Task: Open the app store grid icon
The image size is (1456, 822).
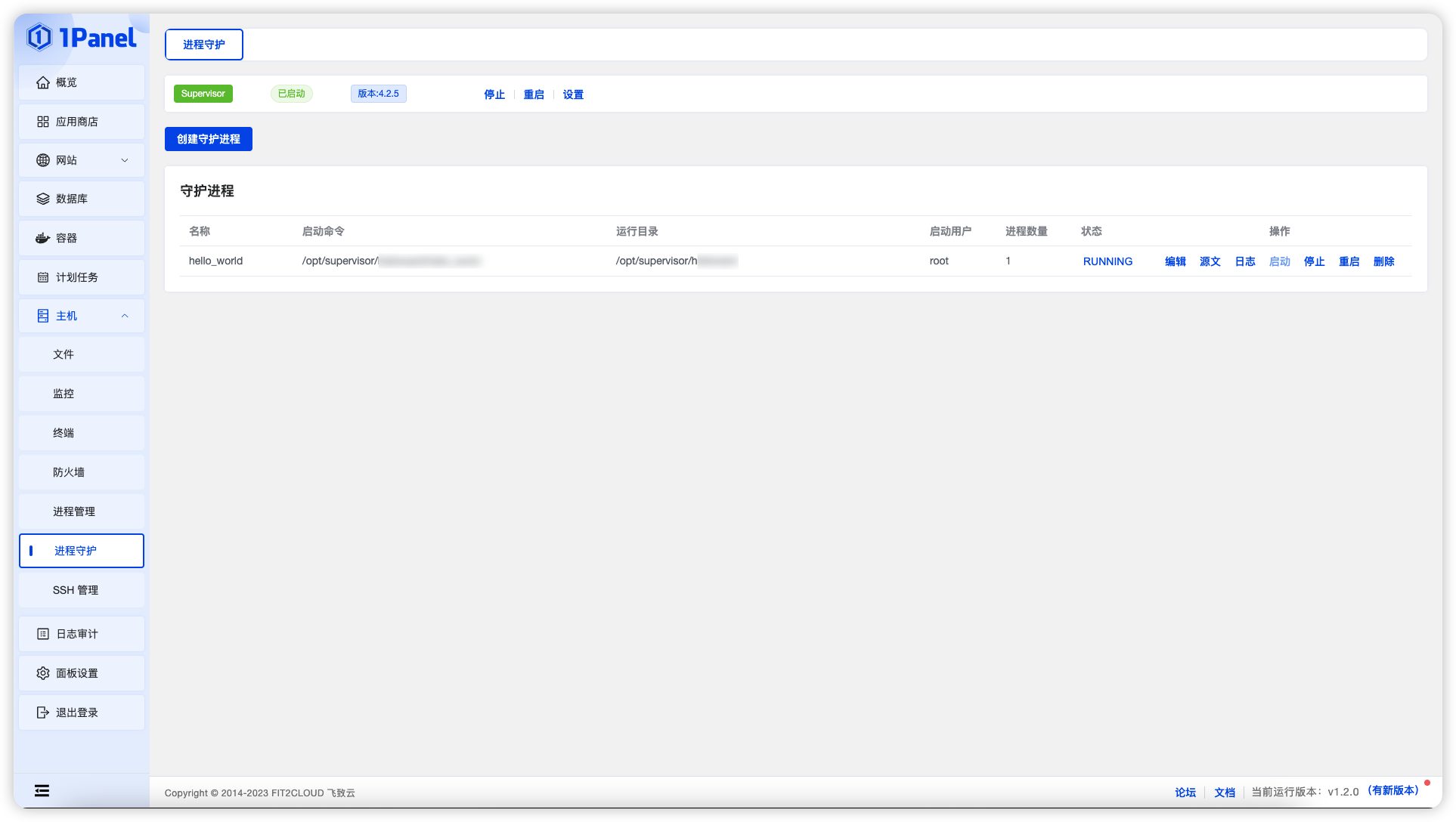Action: [43, 122]
